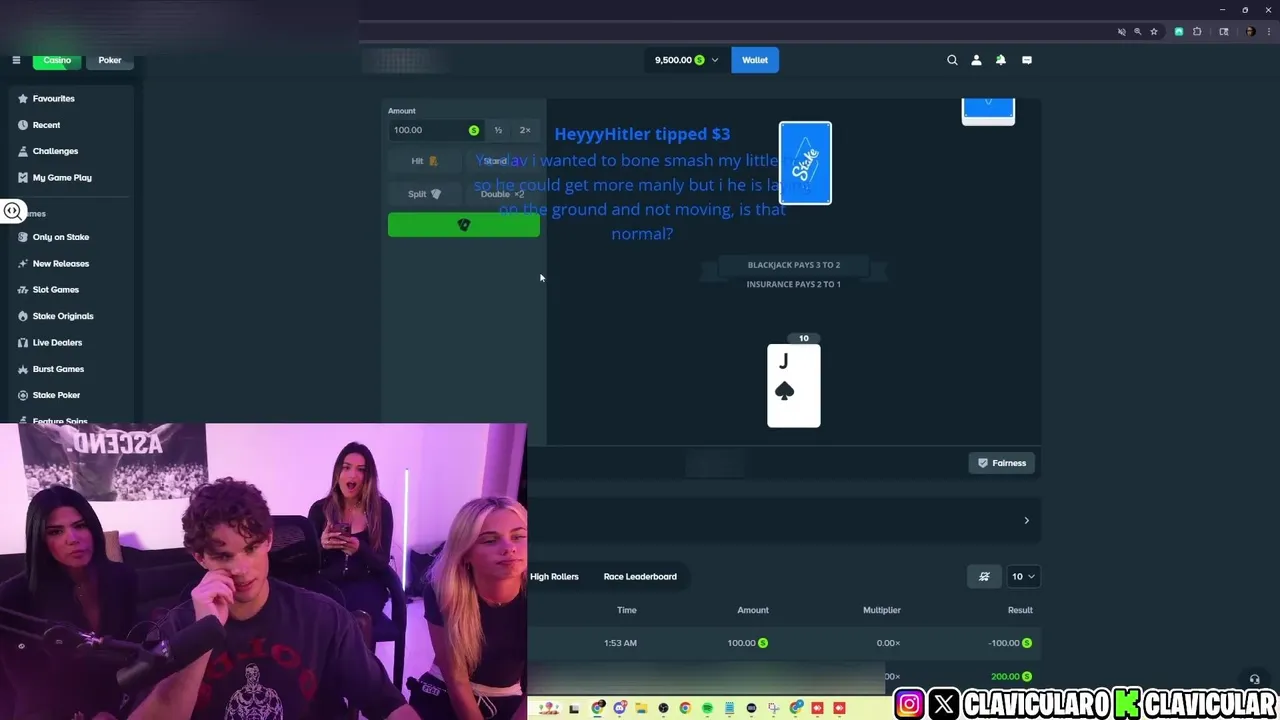Viewport: 1280px width, 720px height.
Task: Click the Spotify icon in taskbar
Action: point(707,708)
